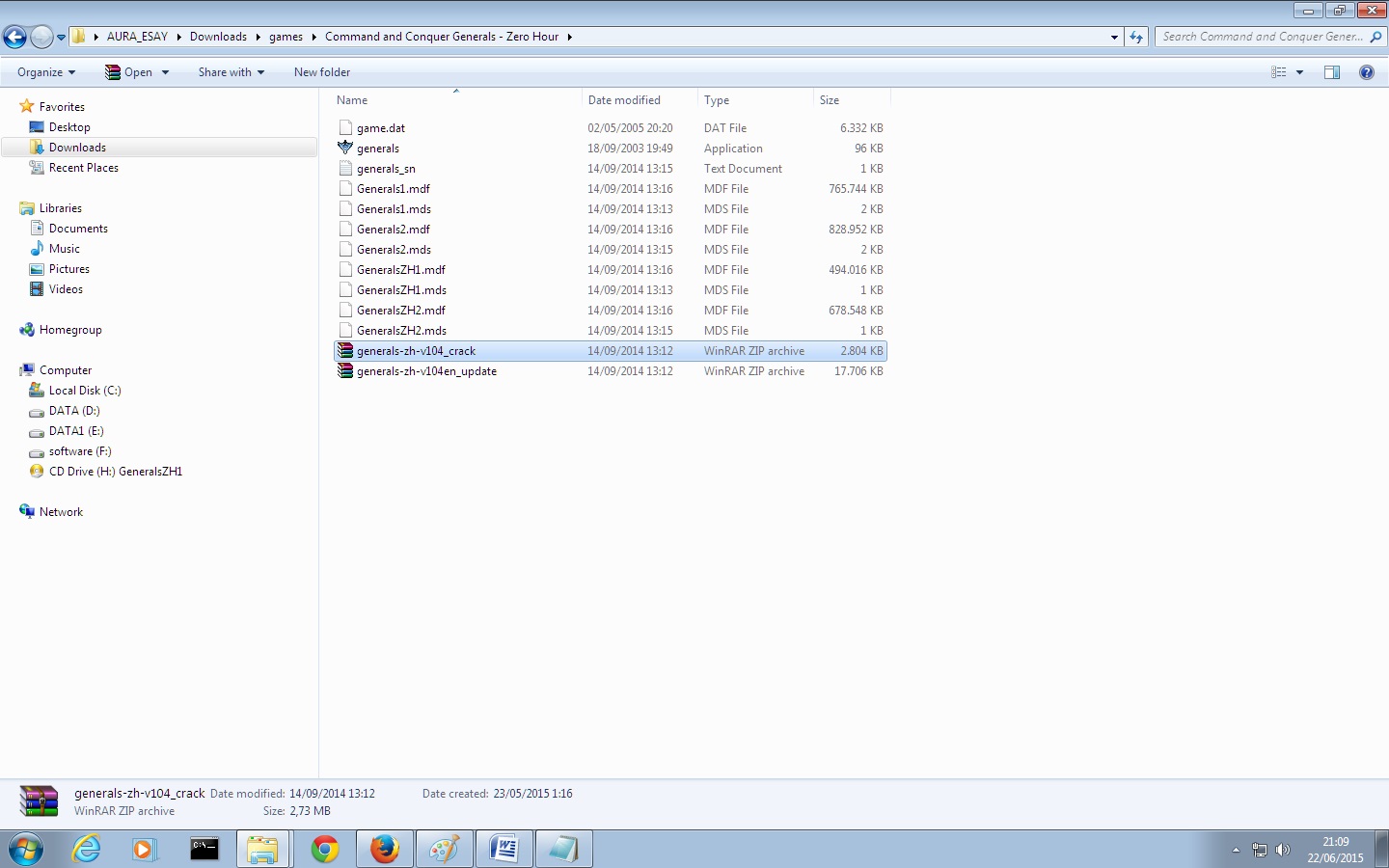
Task: Select Recent Places in Favorites
Action: coord(84,168)
